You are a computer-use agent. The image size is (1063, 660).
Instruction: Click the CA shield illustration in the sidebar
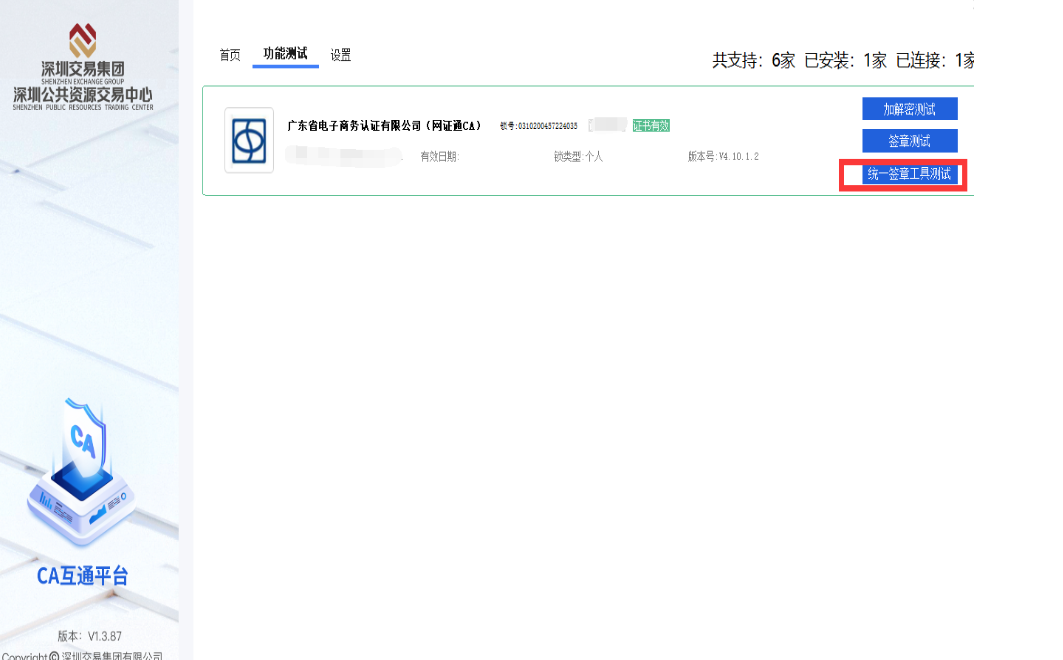tap(82, 462)
